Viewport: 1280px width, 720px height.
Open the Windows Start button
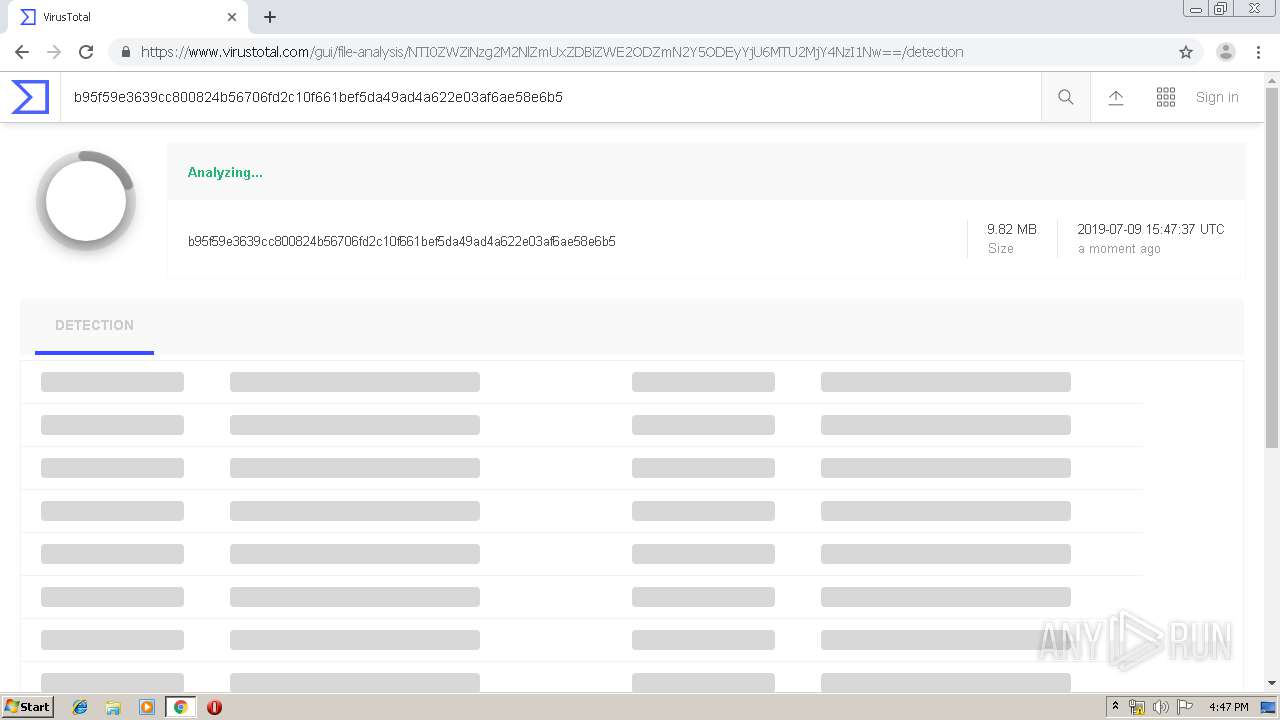tap(27, 707)
